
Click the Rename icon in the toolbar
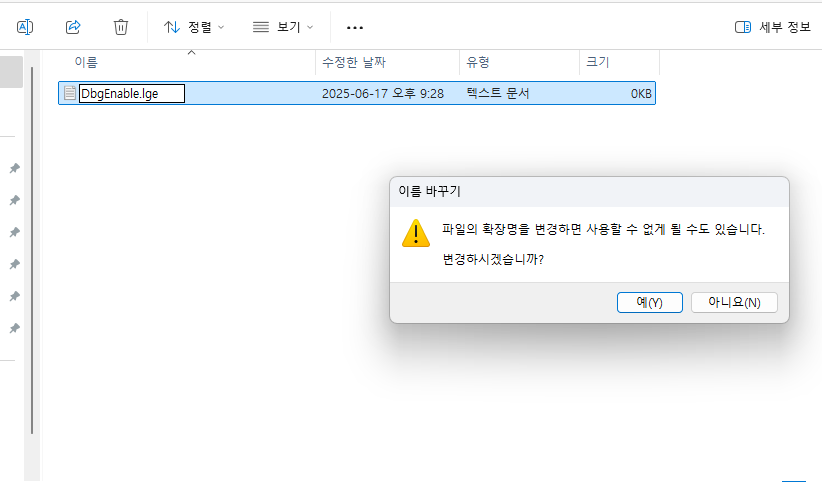click(x=25, y=27)
